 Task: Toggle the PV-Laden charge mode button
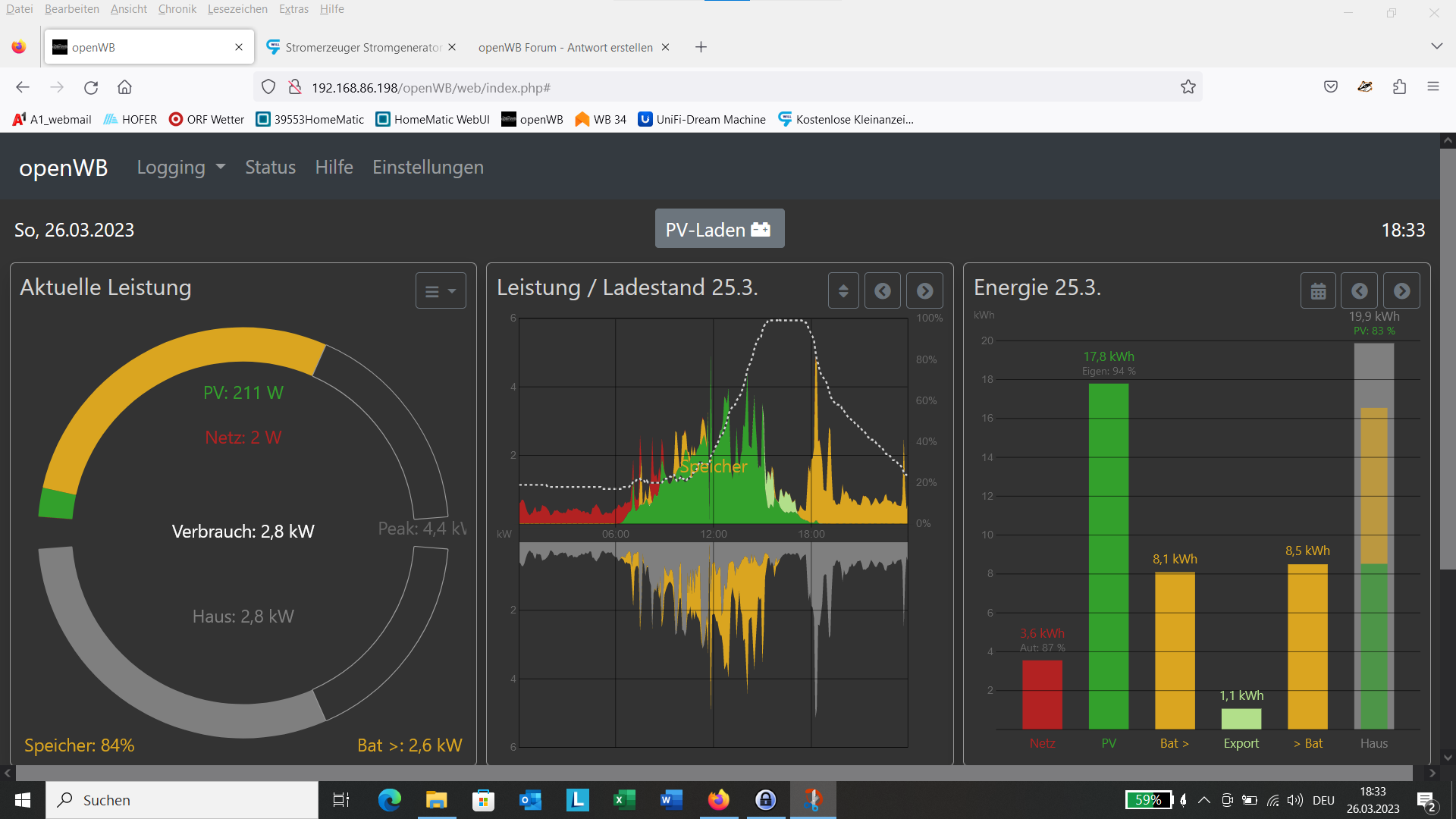(x=719, y=229)
